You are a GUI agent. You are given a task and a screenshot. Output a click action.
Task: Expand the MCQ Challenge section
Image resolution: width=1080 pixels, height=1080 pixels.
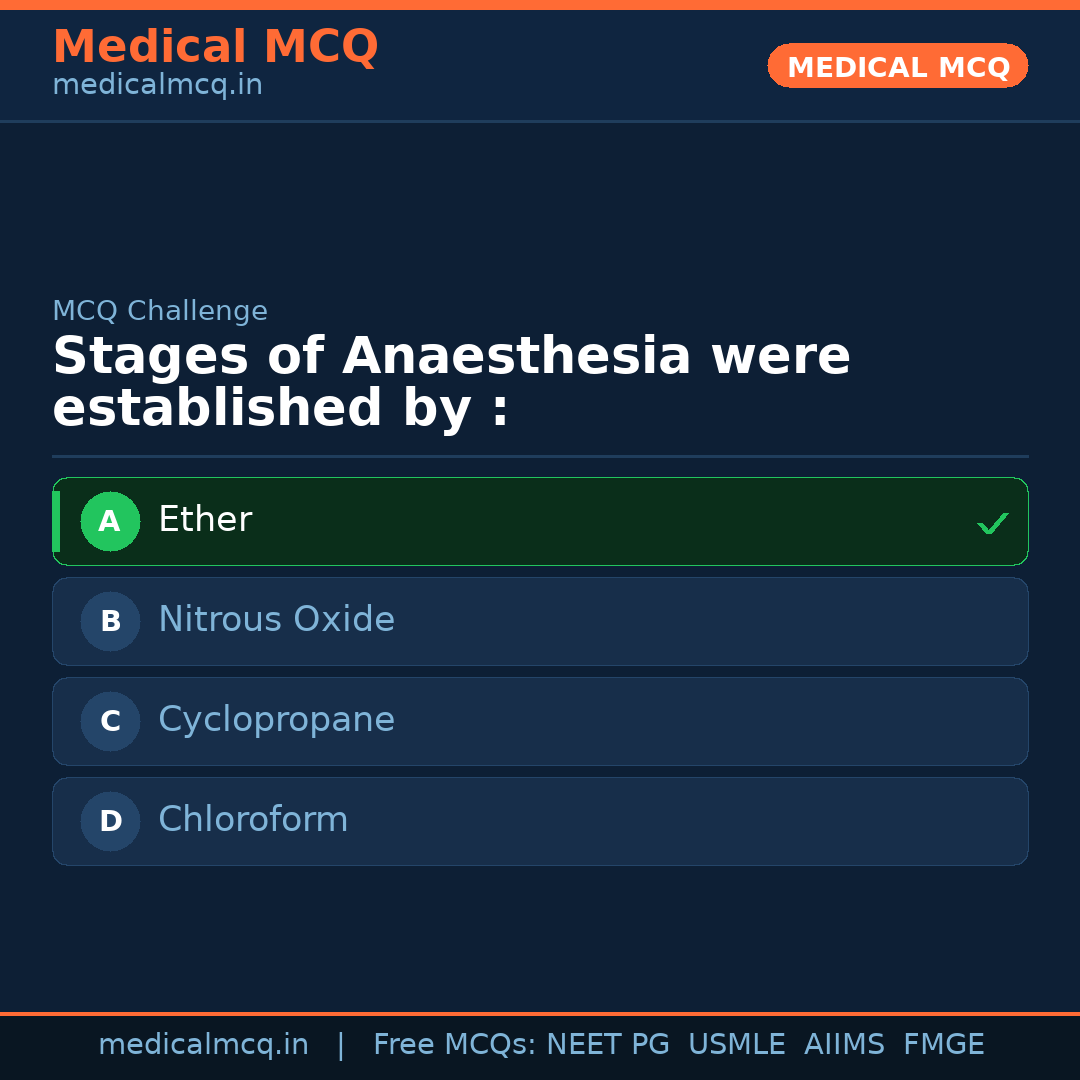pos(160,311)
